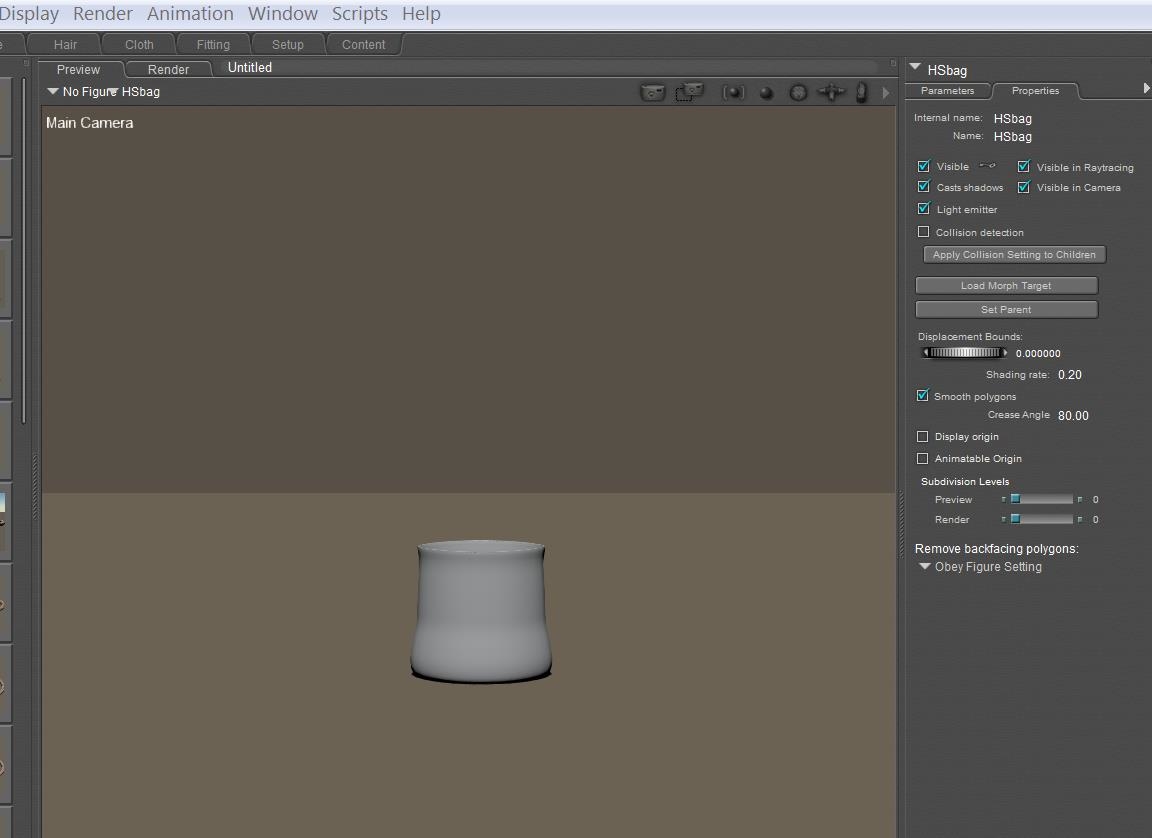Click the Render camera icon
Image resolution: width=1152 pixels, height=838 pixels.
coord(652,92)
